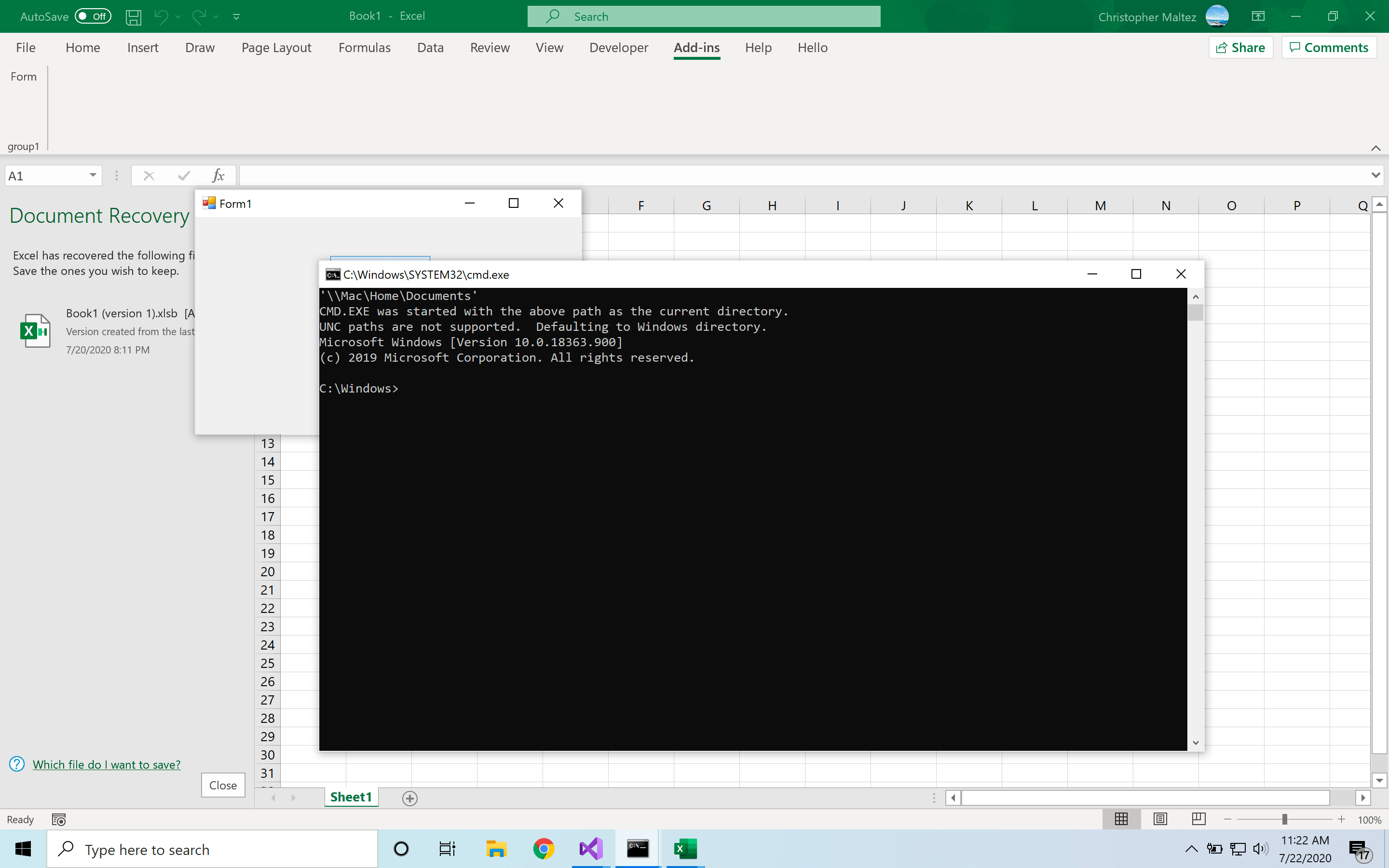Image resolution: width=1389 pixels, height=868 pixels.
Task: Click the Command Prompt taskbar icon
Action: point(638,849)
